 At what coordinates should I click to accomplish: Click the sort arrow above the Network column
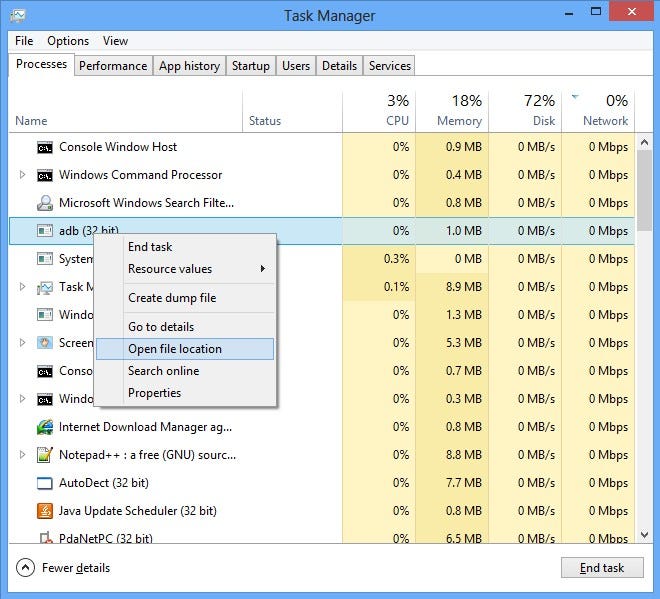click(575, 97)
